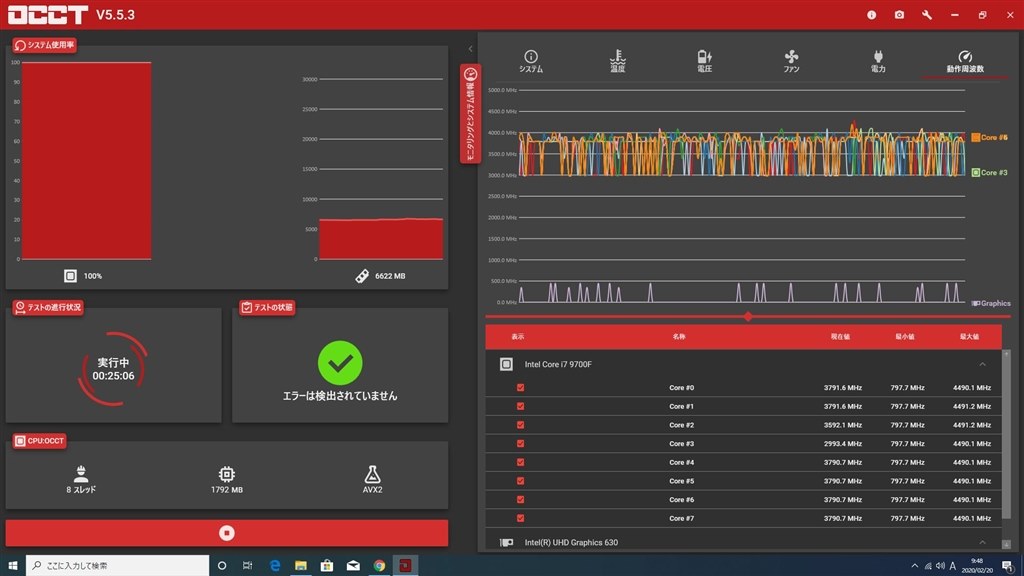Open File Explorer from the taskbar
This screenshot has height=576, width=1024.
click(x=300, y=566)
